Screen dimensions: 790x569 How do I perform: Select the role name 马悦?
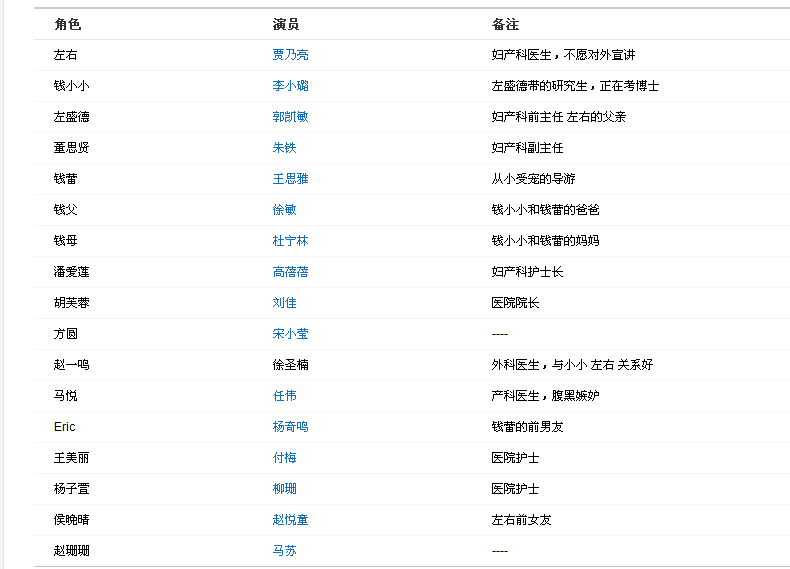coord(65,396)
